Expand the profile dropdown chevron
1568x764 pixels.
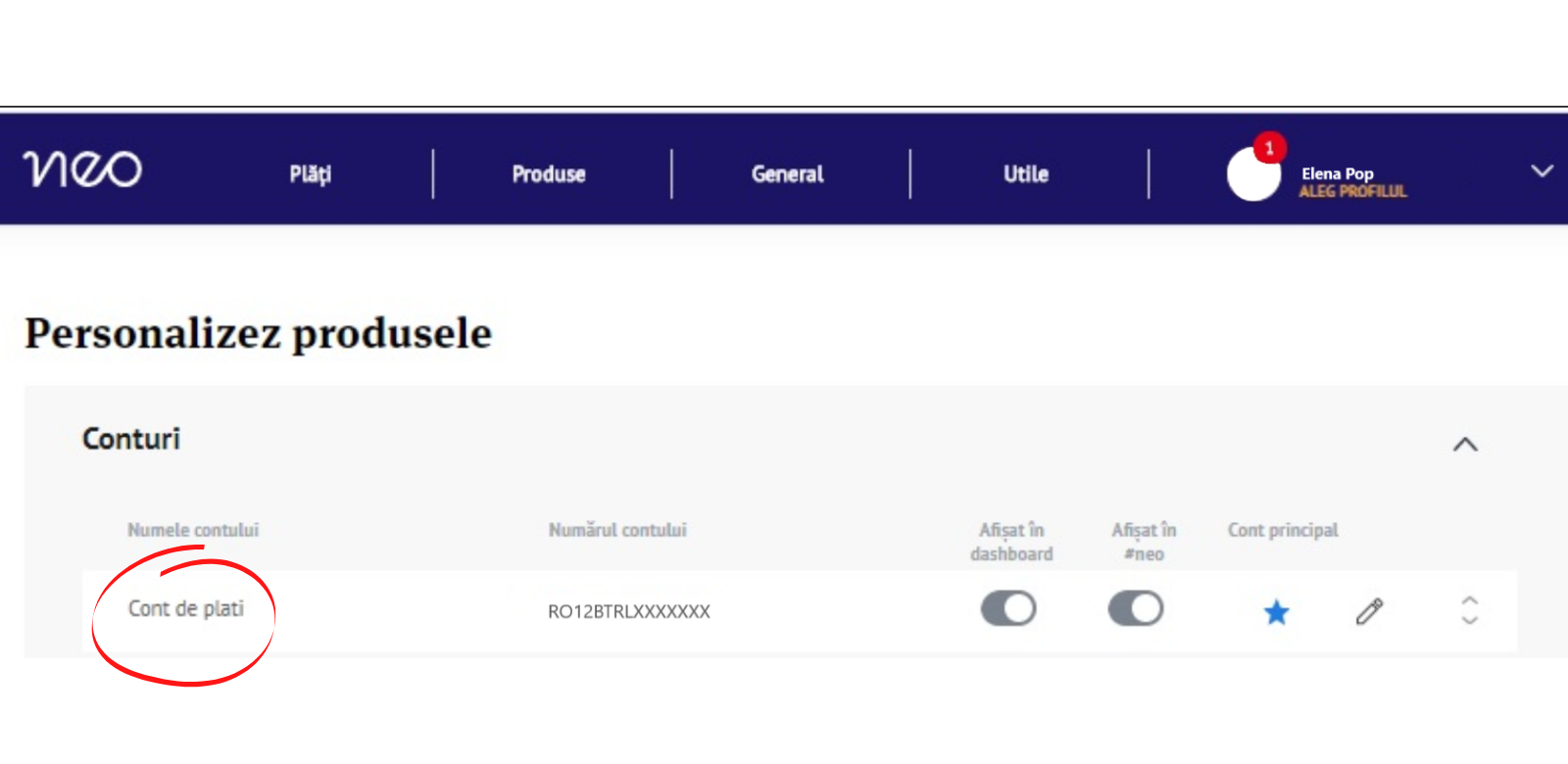pyautogui.click(x=1542, y=171)
